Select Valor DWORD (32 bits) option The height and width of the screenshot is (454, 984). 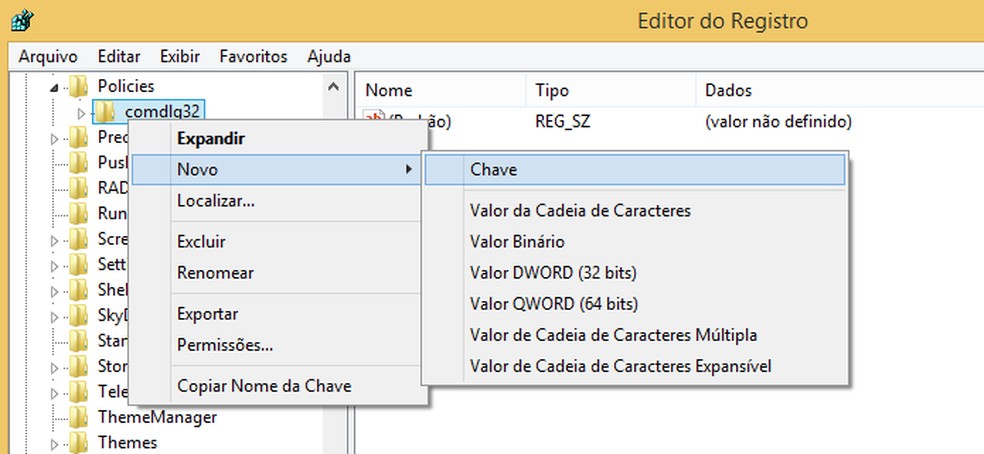click(553, 273)
